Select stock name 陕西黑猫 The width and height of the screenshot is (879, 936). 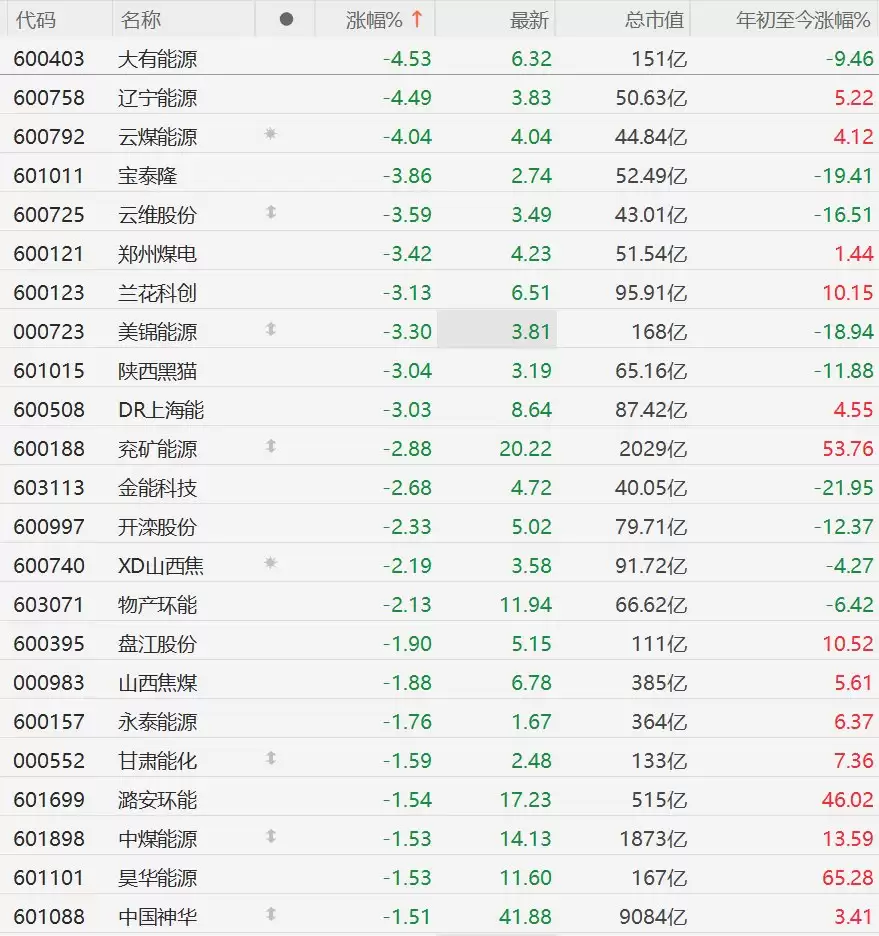pos(158,371)
